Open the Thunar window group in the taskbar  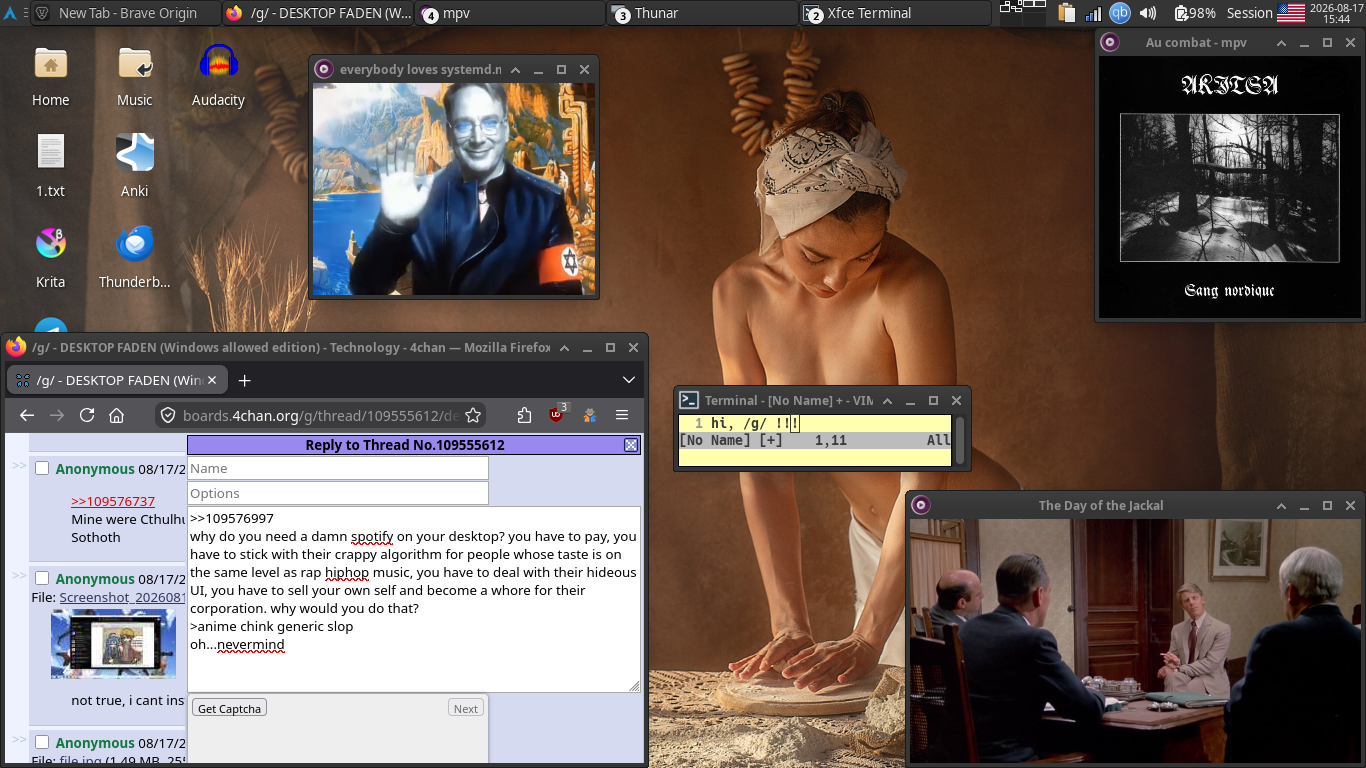point(703,13)
